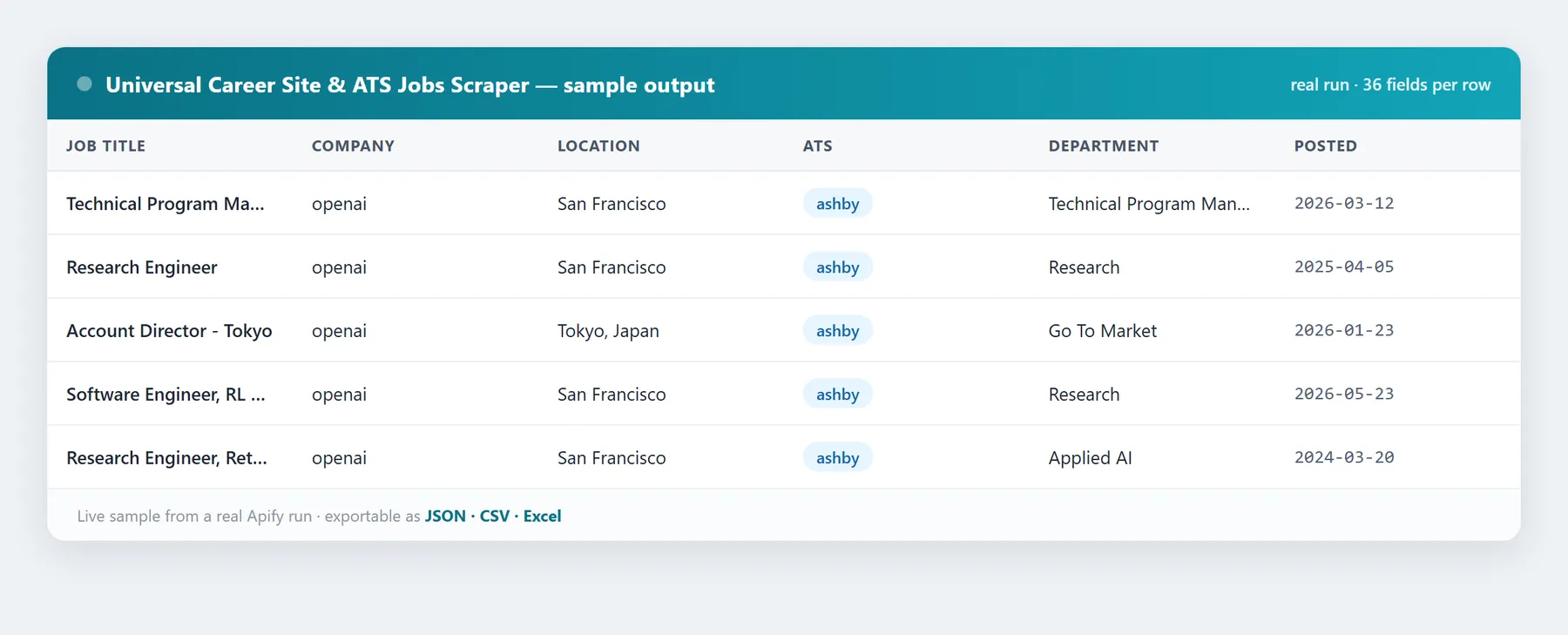
Task: Click openai in the Account Director row
Action: click(339, 331)
